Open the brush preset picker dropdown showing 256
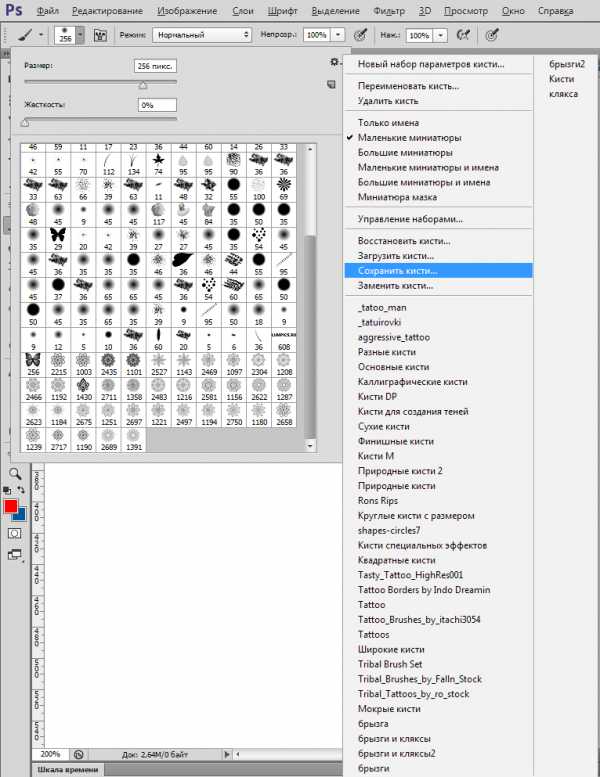Viewport: 600px width, 777px height. pyautogui.click(x=80, y=35)
